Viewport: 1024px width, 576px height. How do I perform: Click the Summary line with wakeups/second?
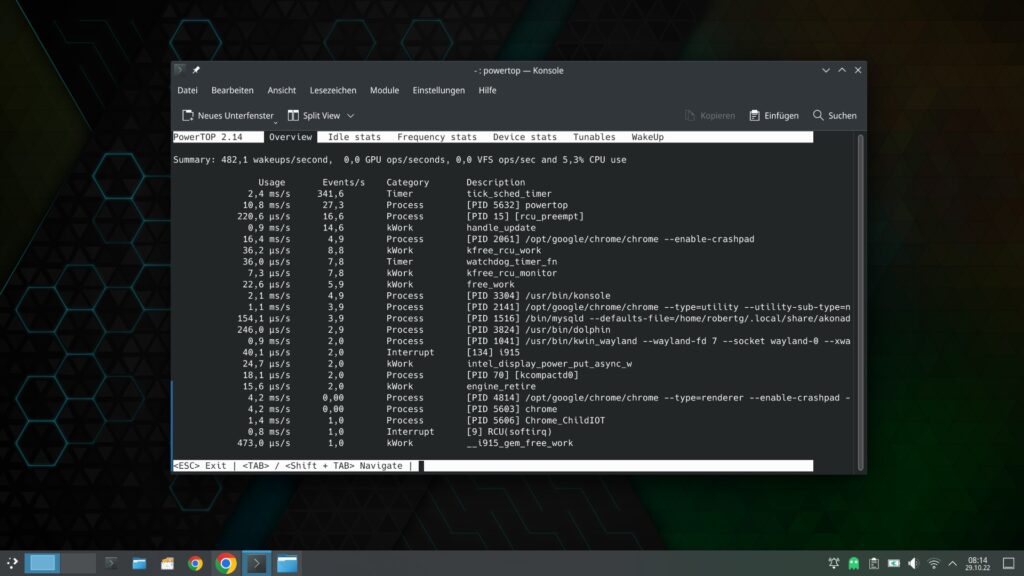coord(400,160)
